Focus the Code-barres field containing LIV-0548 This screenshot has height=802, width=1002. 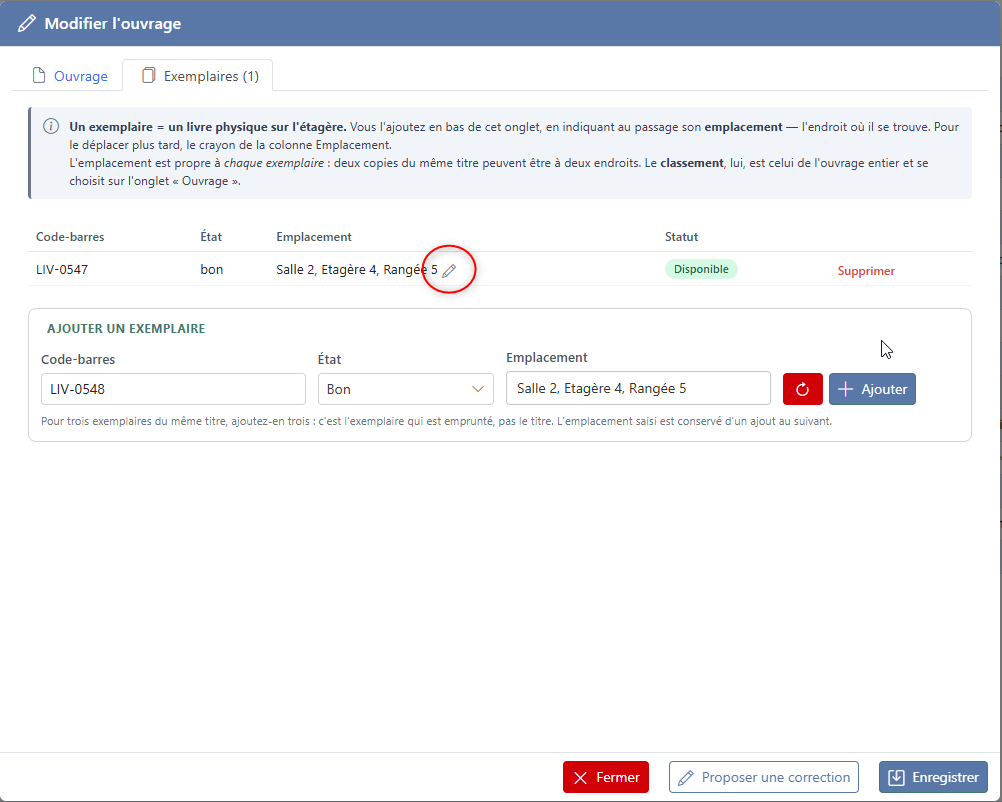click(173, 389)
